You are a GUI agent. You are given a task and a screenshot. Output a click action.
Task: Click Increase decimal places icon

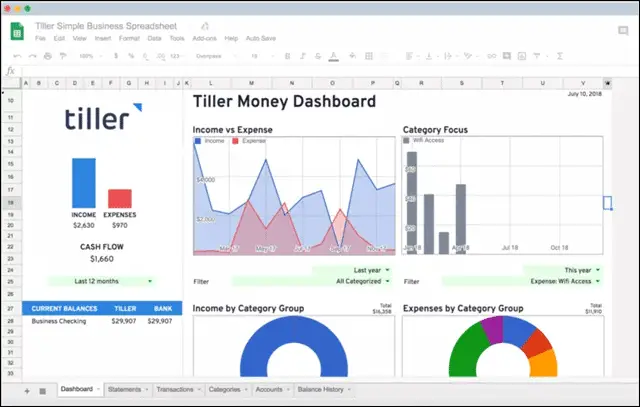(160, 56)
